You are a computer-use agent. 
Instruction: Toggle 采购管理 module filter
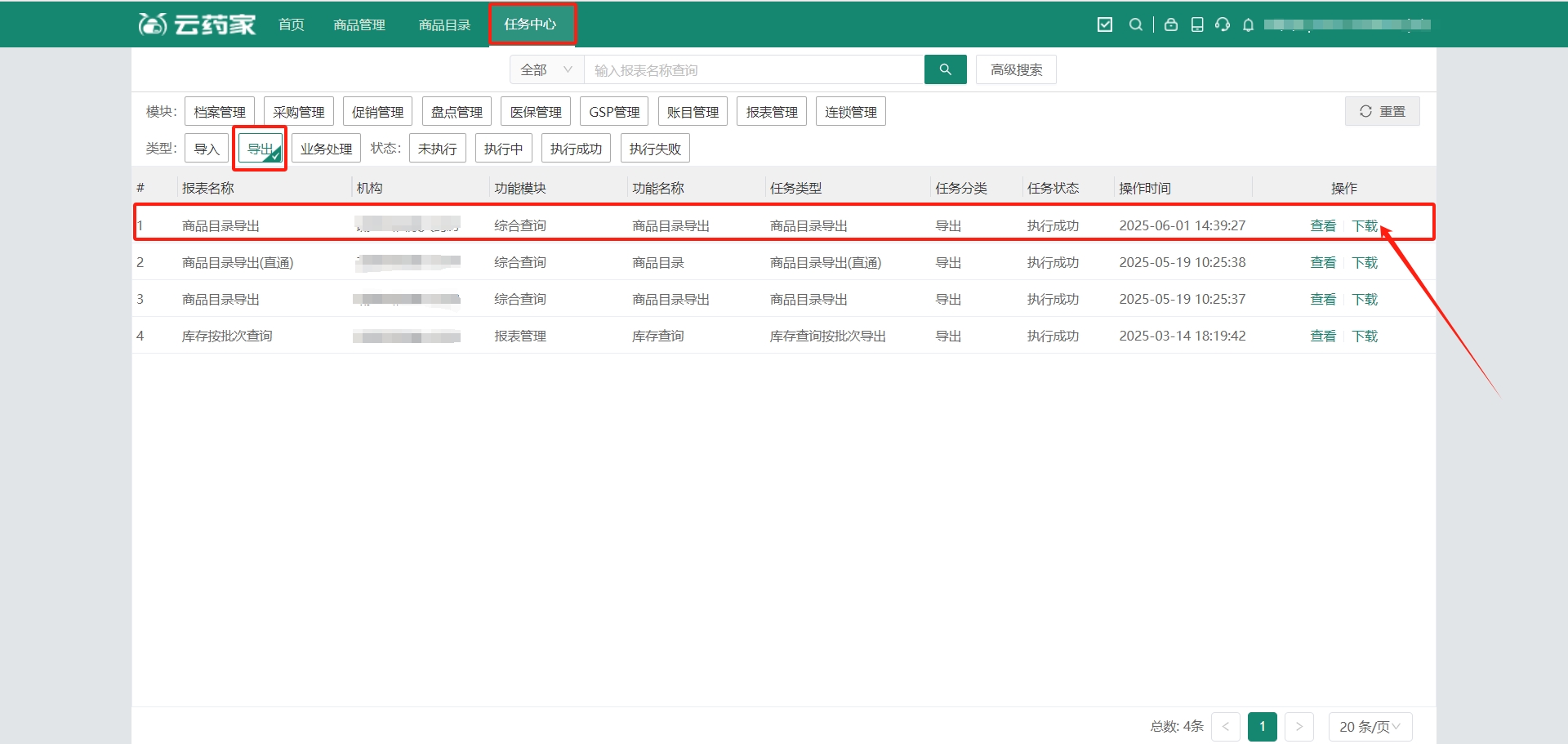[x=299, y=112]
